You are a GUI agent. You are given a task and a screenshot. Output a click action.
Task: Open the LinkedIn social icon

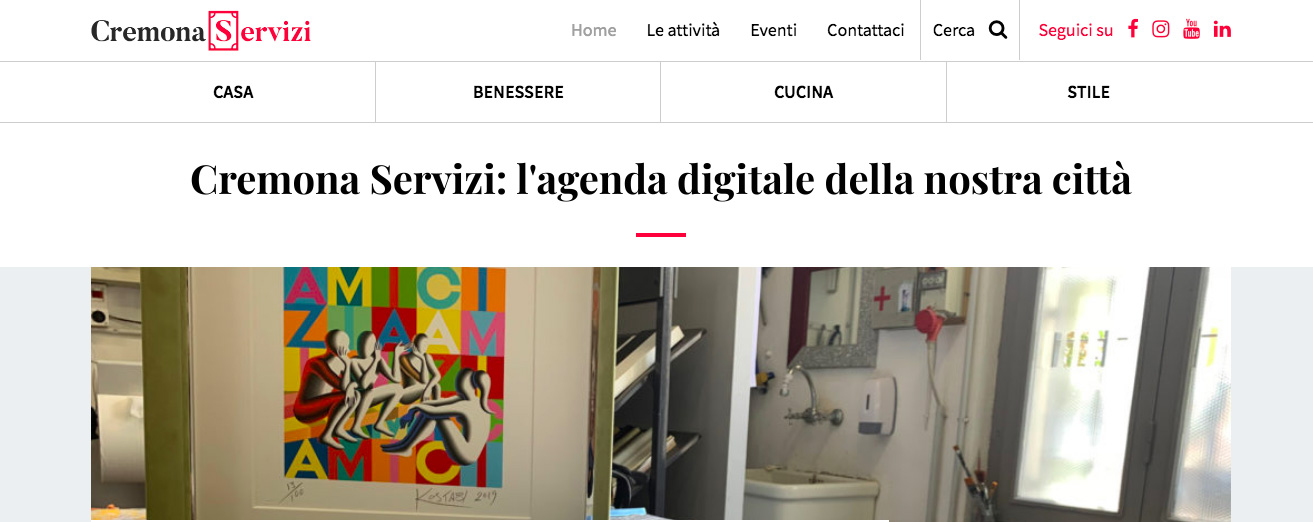pyautogui.click(x=1222, y=29)
